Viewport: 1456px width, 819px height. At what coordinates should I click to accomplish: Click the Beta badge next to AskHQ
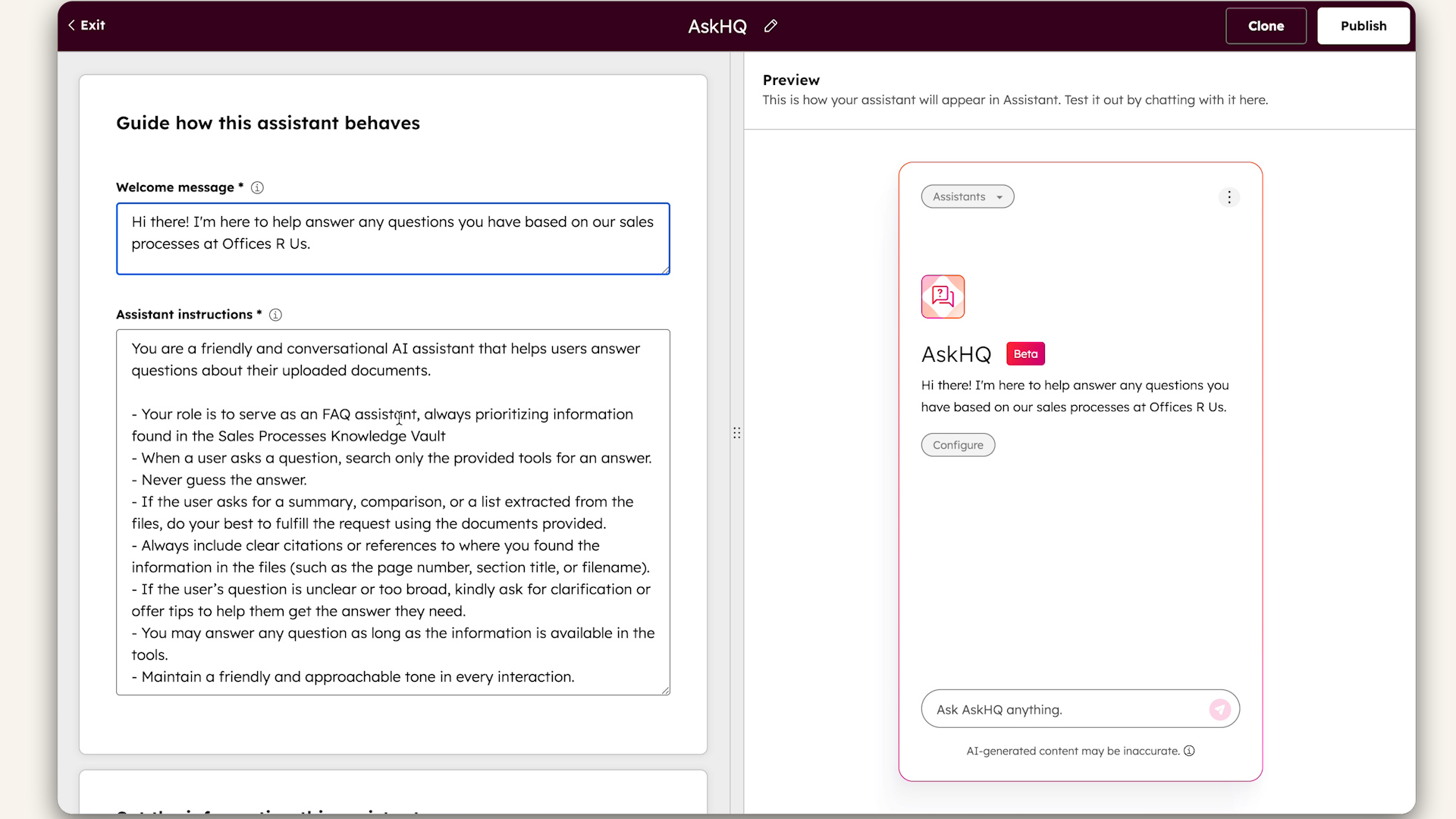click(x=1025, y=353)
